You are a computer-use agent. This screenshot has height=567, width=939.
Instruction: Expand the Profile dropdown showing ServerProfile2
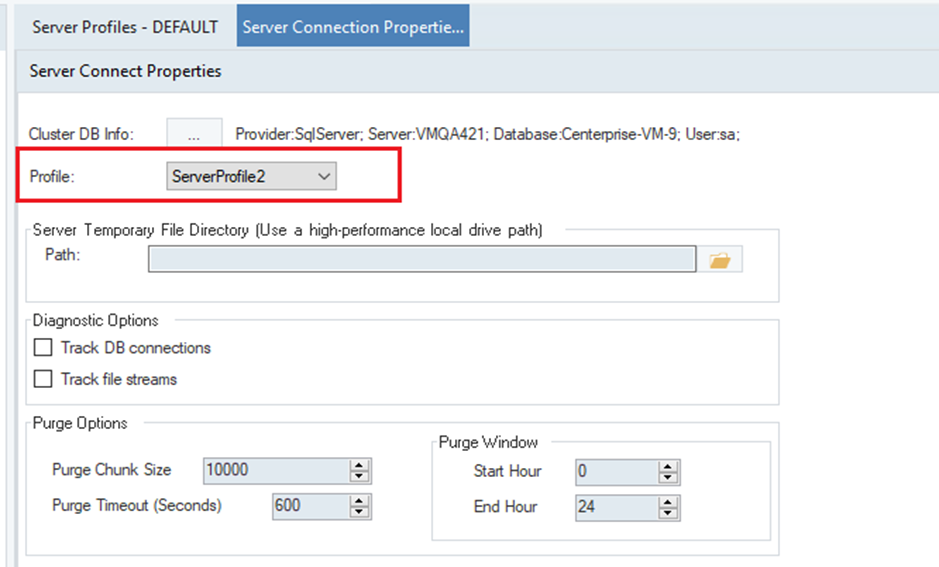251,176
